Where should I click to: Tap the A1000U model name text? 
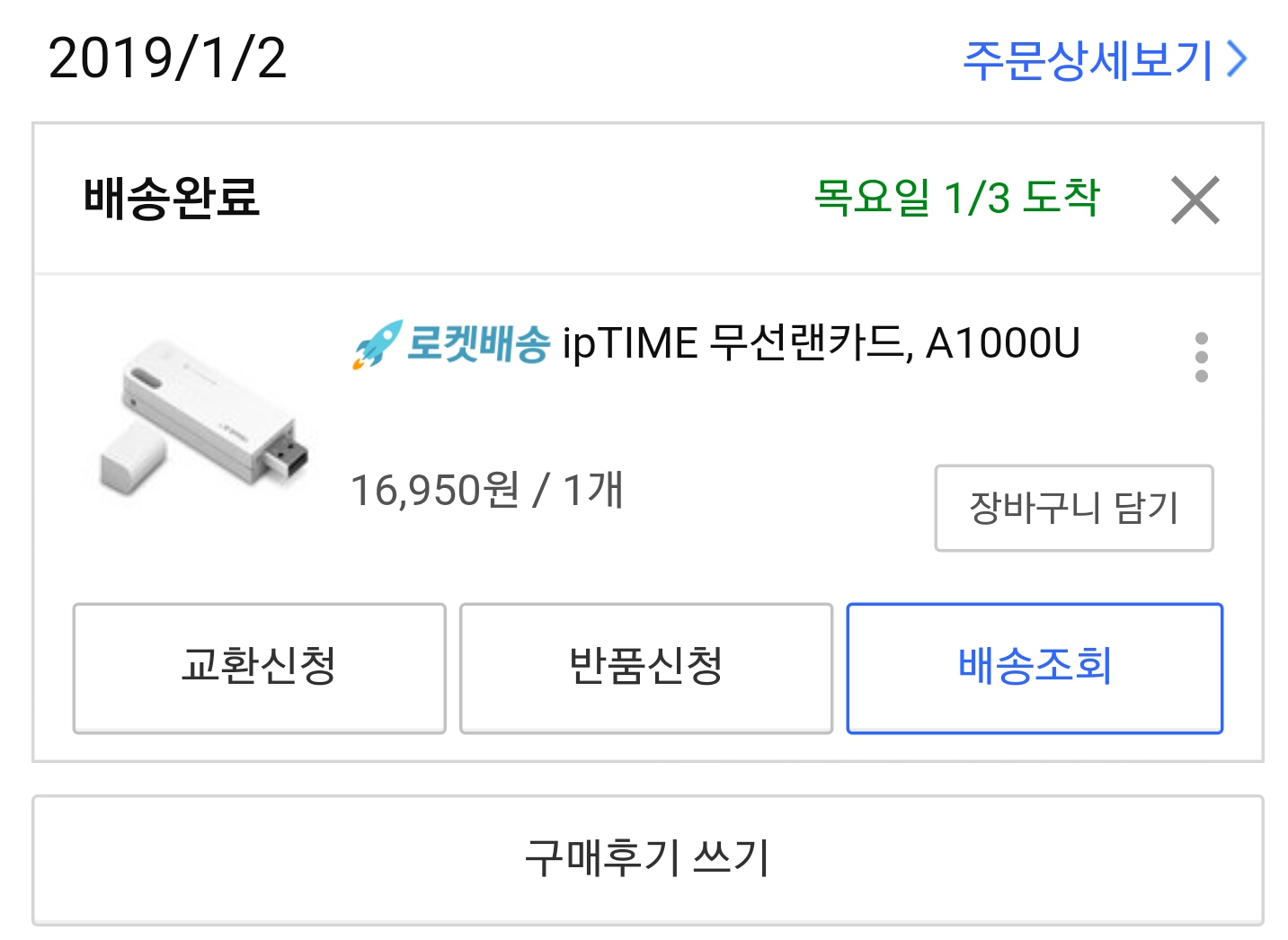pyautogui.click(x=1002, y=343)
